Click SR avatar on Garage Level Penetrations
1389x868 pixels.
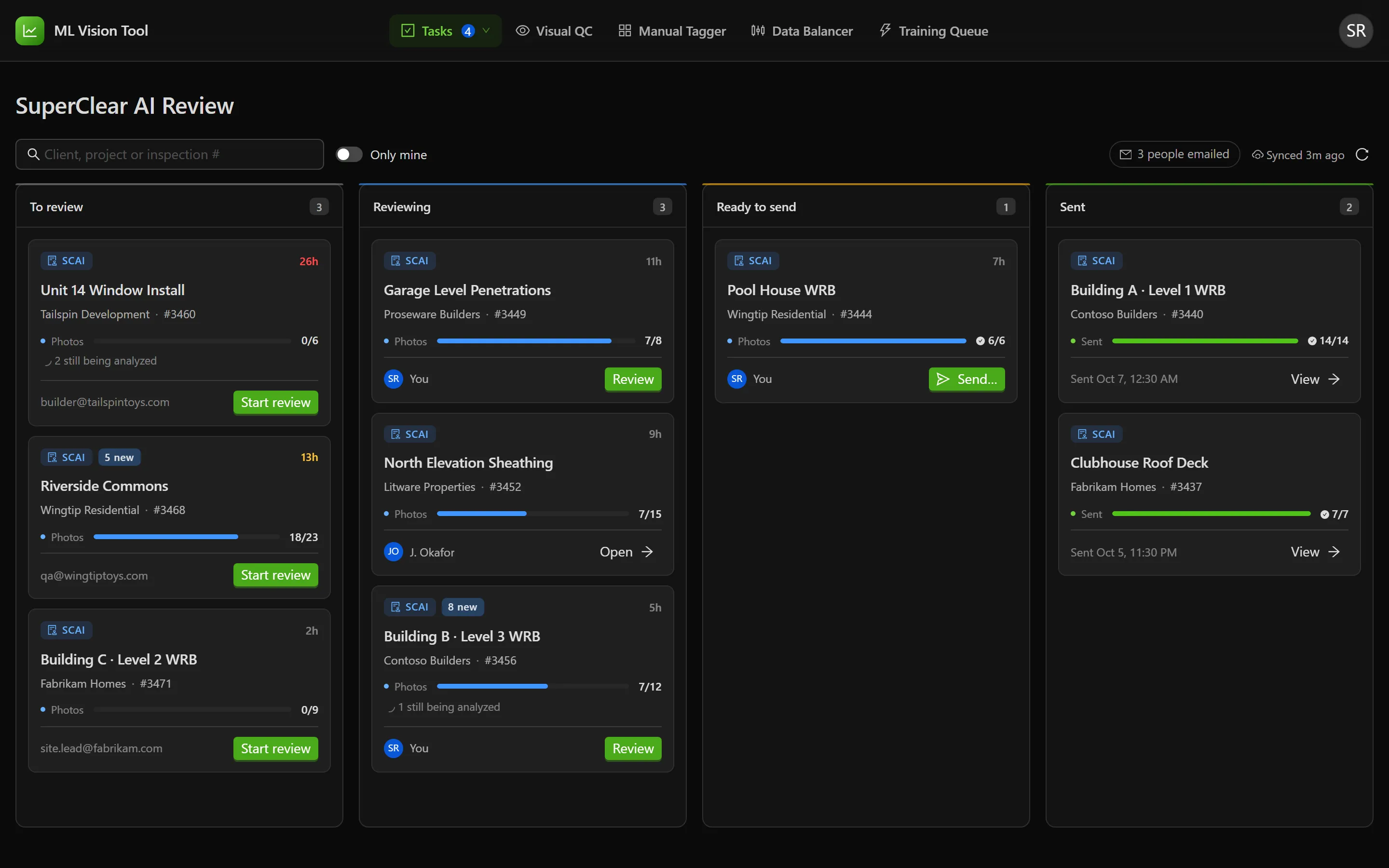click(x=393, y=379)
